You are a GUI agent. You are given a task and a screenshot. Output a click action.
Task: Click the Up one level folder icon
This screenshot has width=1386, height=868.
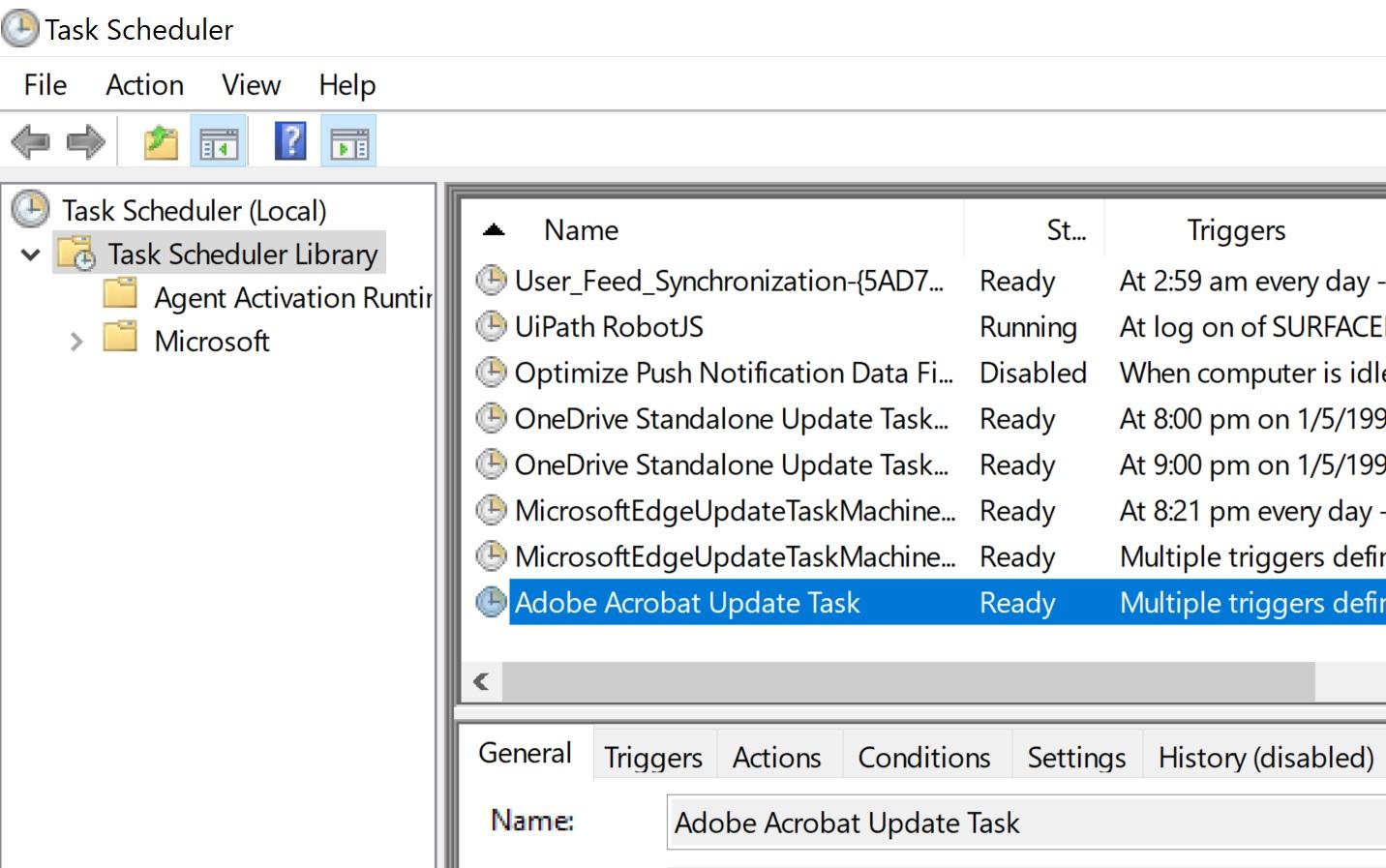(x=161, y=140)
